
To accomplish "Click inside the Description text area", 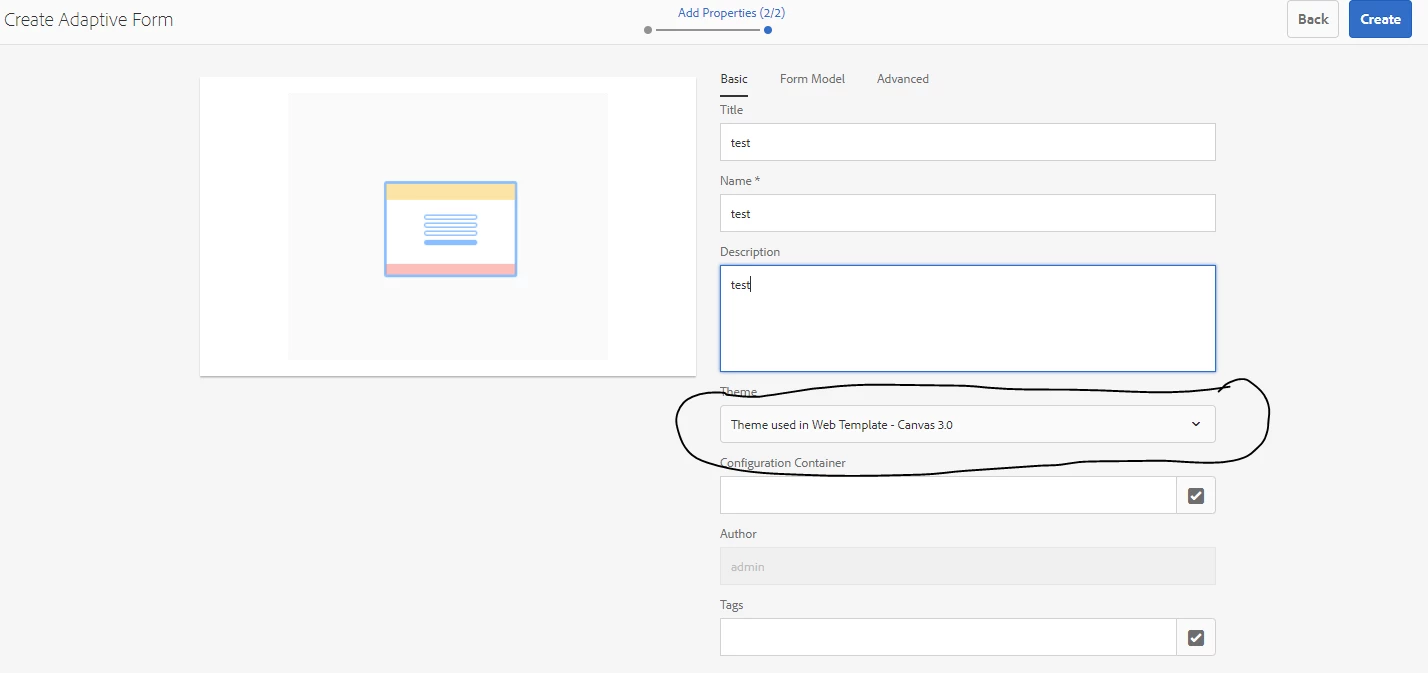I will coord(968,318).
